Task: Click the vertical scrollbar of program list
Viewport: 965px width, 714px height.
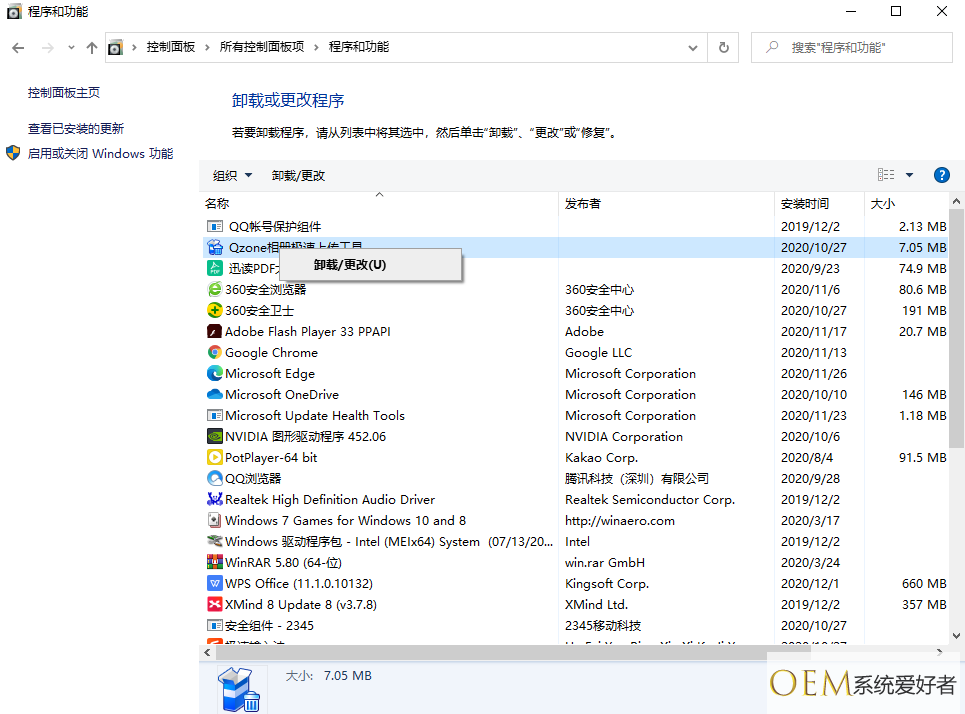Action: click(x=956, y=330)
